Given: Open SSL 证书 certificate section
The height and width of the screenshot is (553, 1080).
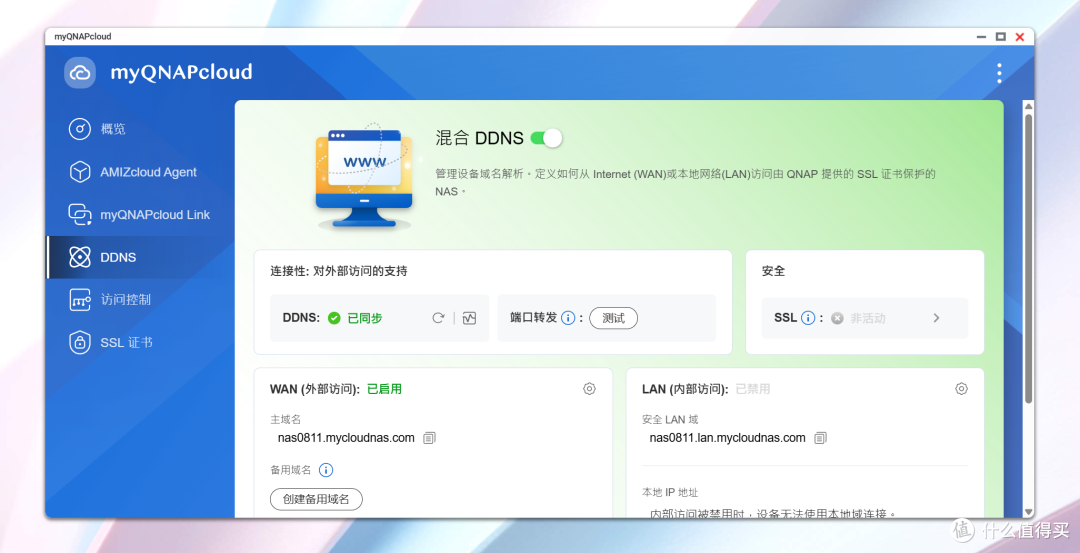Looking at the screenshot, I should coord(141,342).
